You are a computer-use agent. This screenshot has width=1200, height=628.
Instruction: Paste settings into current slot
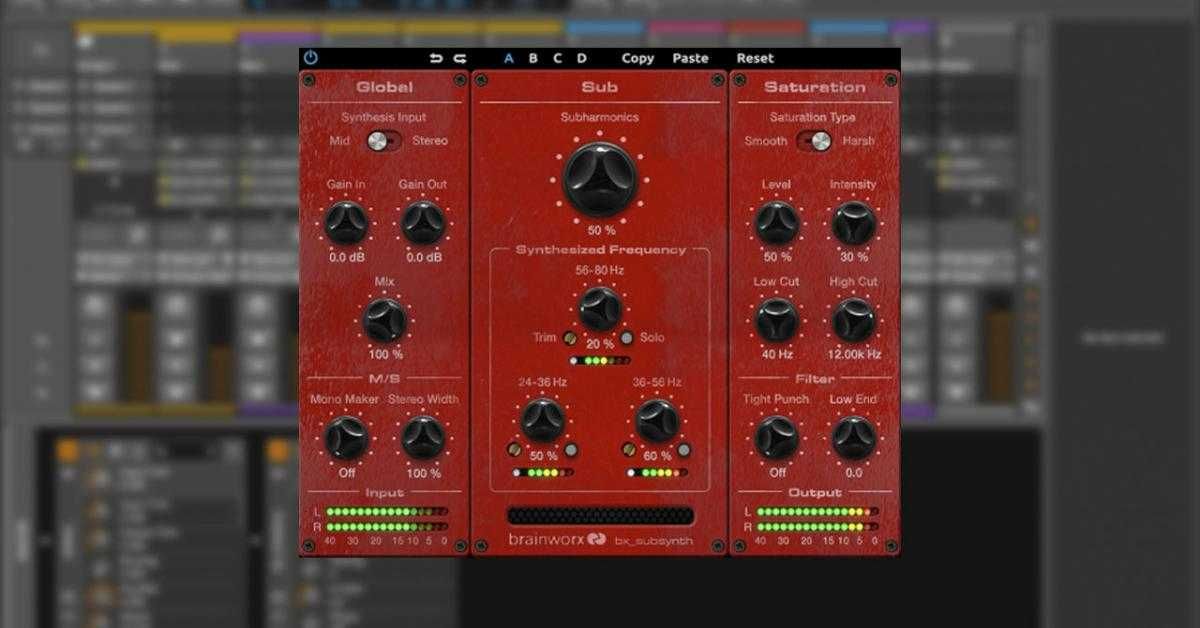[691, 58]
